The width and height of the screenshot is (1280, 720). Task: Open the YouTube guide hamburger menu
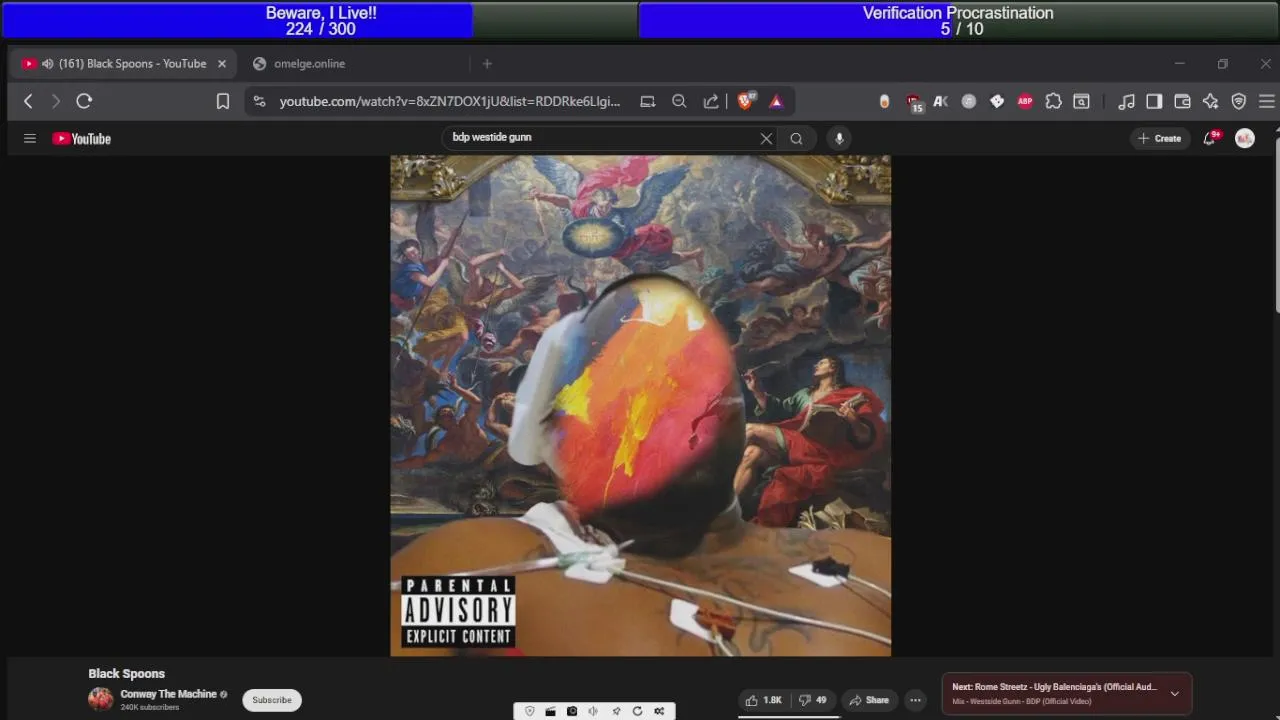tap(30, 139)
